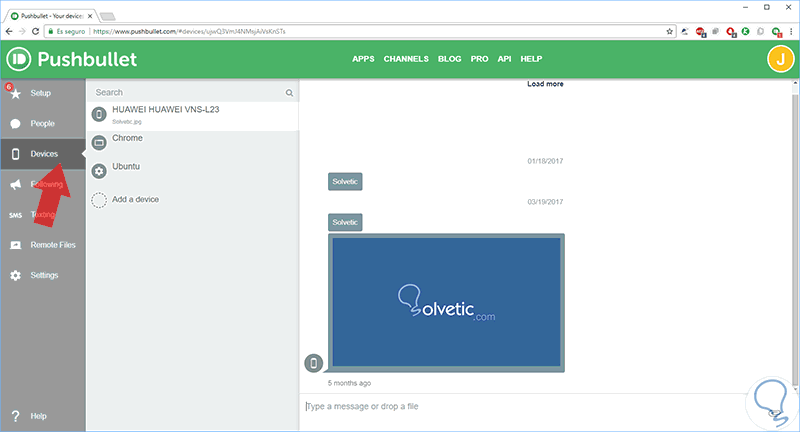
Task: Open the API menu item
Action: click(x=505, y=59)
